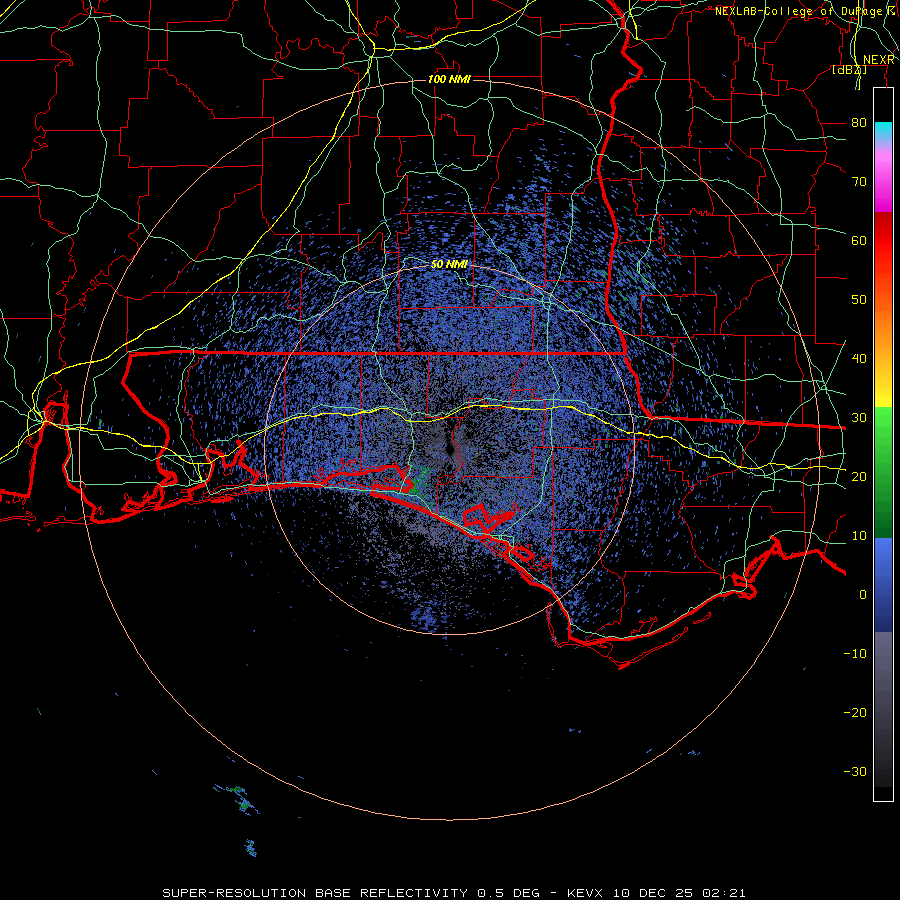Click the 20 value on dBZ scale
This screenshot has width=900, height=900.
tap(859, 476)
